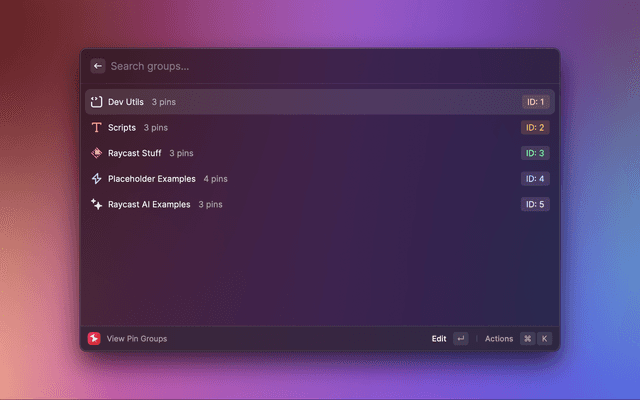Click the Scripts group text icon
640x400 pixels.
pyautogui.click(x=97, y=128)
